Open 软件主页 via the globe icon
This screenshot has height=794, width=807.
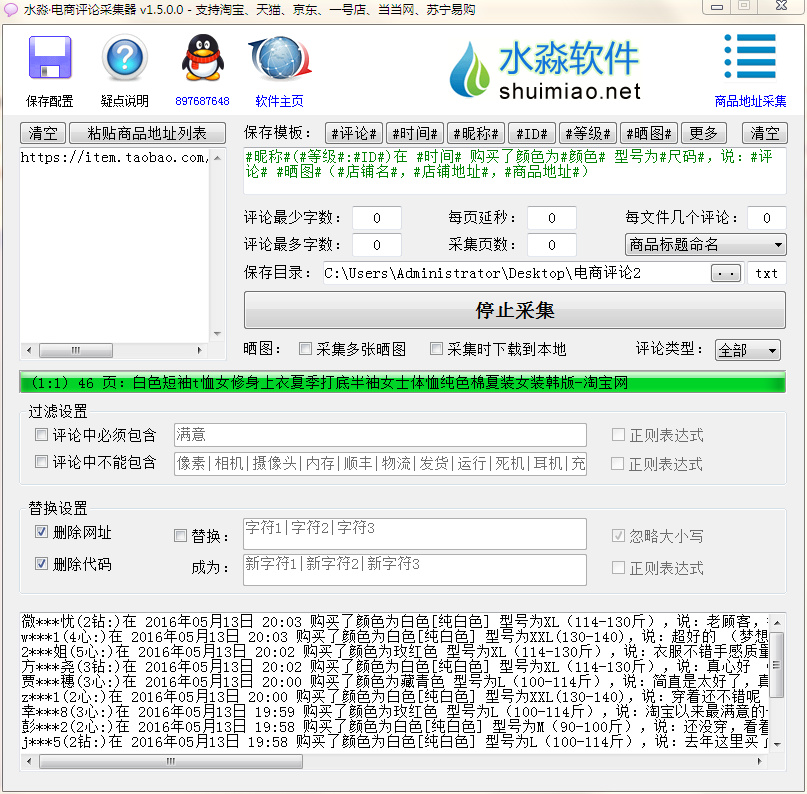coord(278,58)
